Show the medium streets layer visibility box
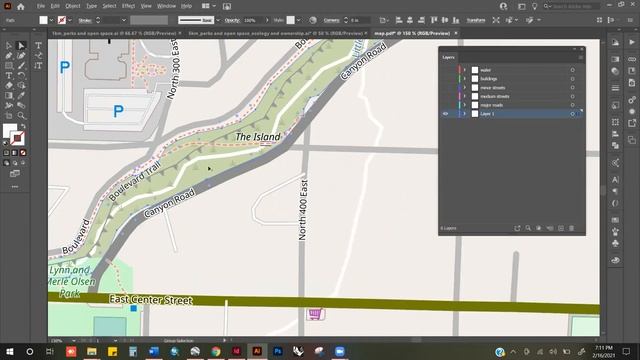This screenshot has width=640, height=360. pos(446,96)
